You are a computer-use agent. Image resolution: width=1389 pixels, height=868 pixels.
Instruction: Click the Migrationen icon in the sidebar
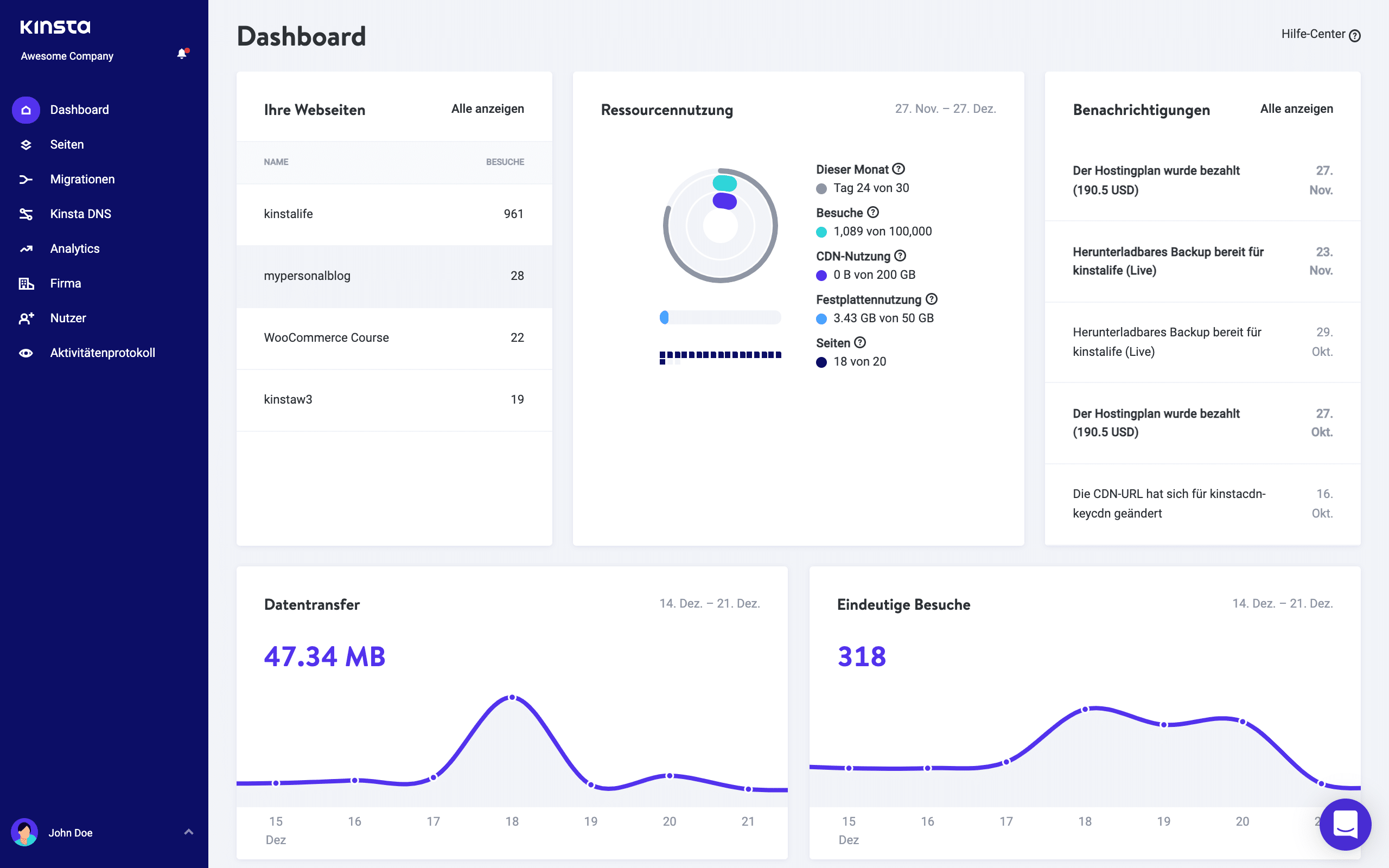click(x=26, y=179)
